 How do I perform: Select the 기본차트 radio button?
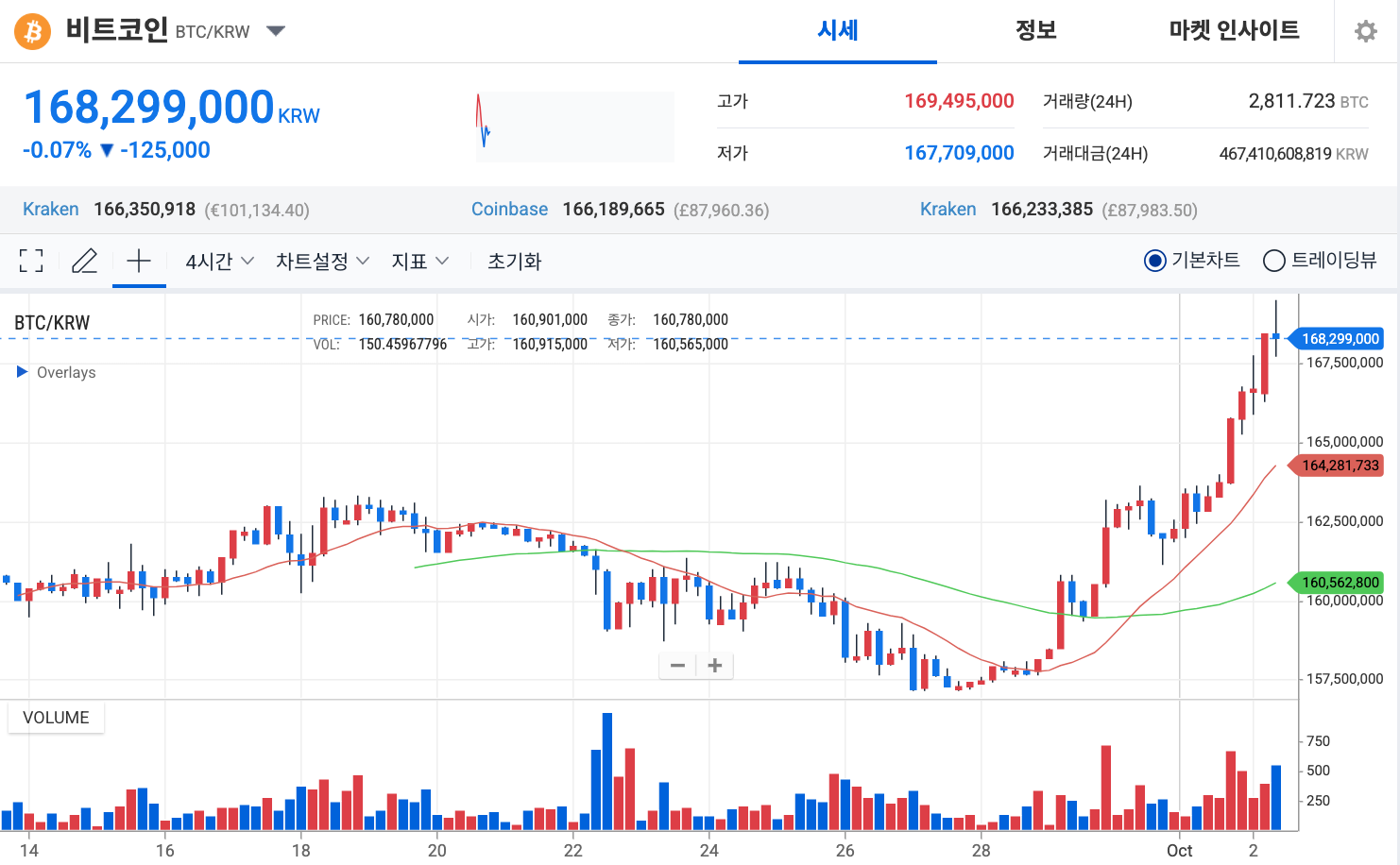click(1154, 261)
